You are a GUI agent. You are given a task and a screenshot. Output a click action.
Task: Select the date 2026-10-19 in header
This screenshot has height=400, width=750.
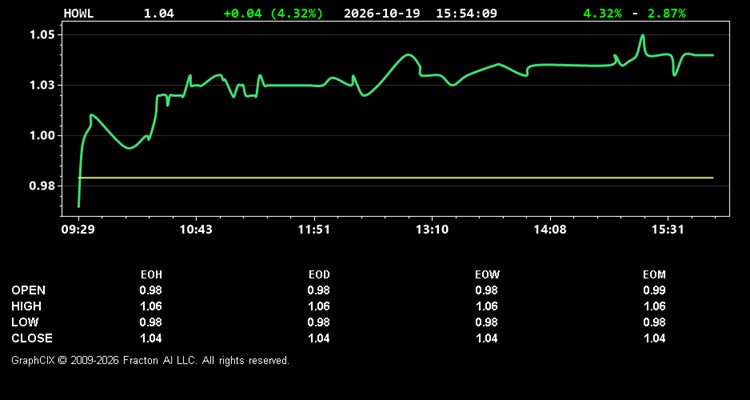(382, 13)
